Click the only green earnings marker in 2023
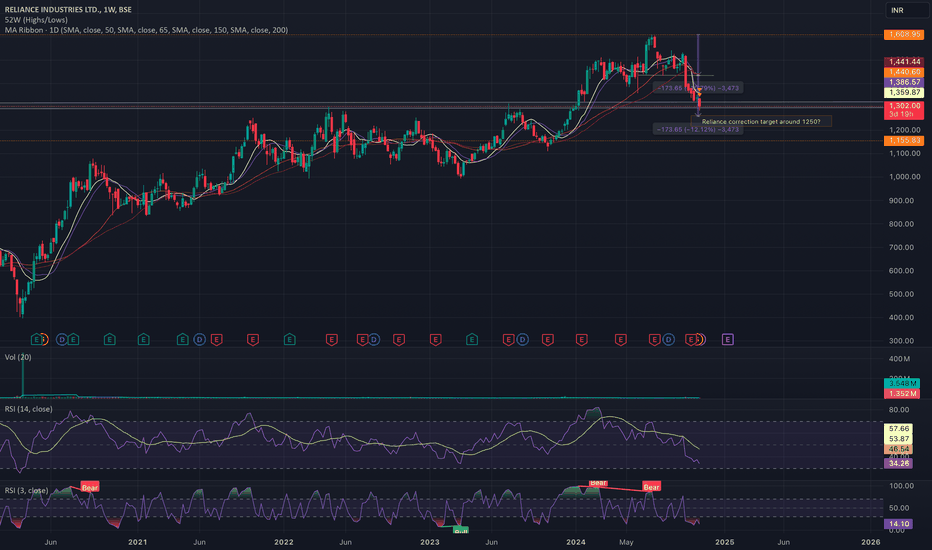The width and height of the screenshot is (932, 550). pyautogui.click(x=471, y=340)
